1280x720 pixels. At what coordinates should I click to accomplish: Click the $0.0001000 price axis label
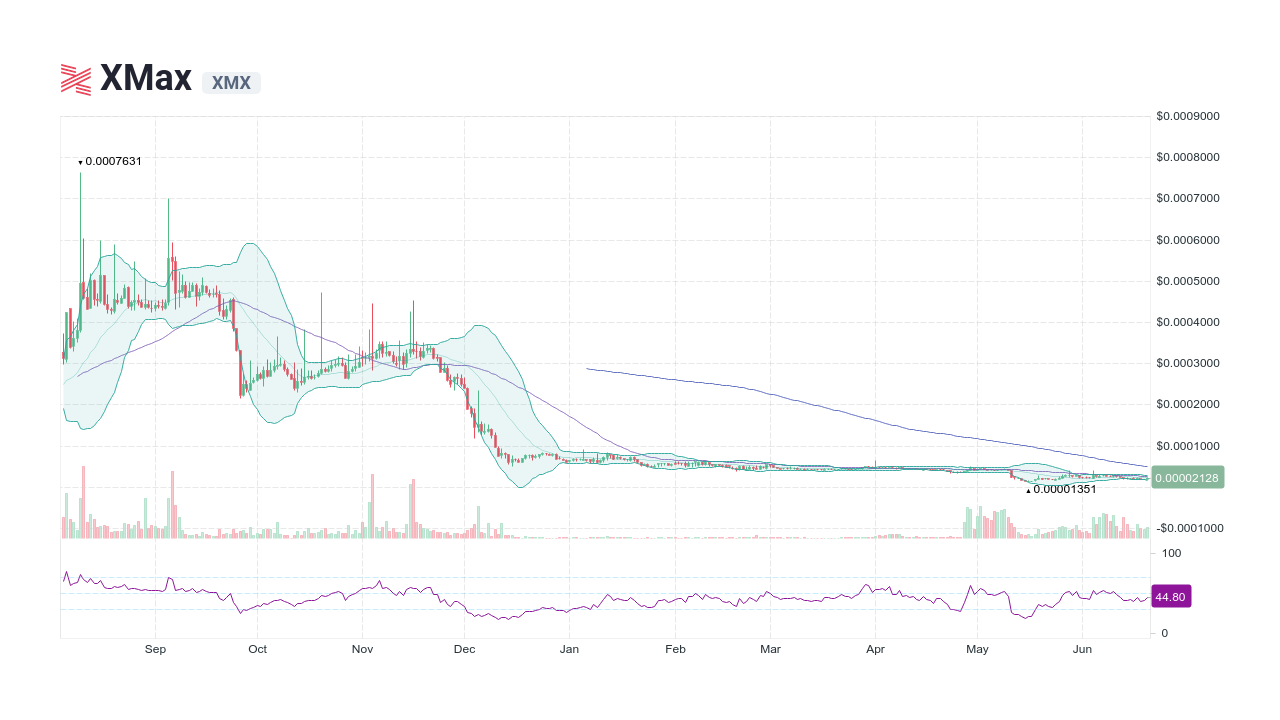(x=1186, y=446)
